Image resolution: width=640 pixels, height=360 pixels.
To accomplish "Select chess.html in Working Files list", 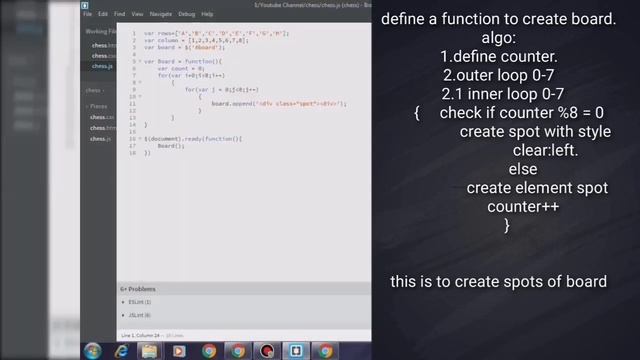I will tap(104, 45).
